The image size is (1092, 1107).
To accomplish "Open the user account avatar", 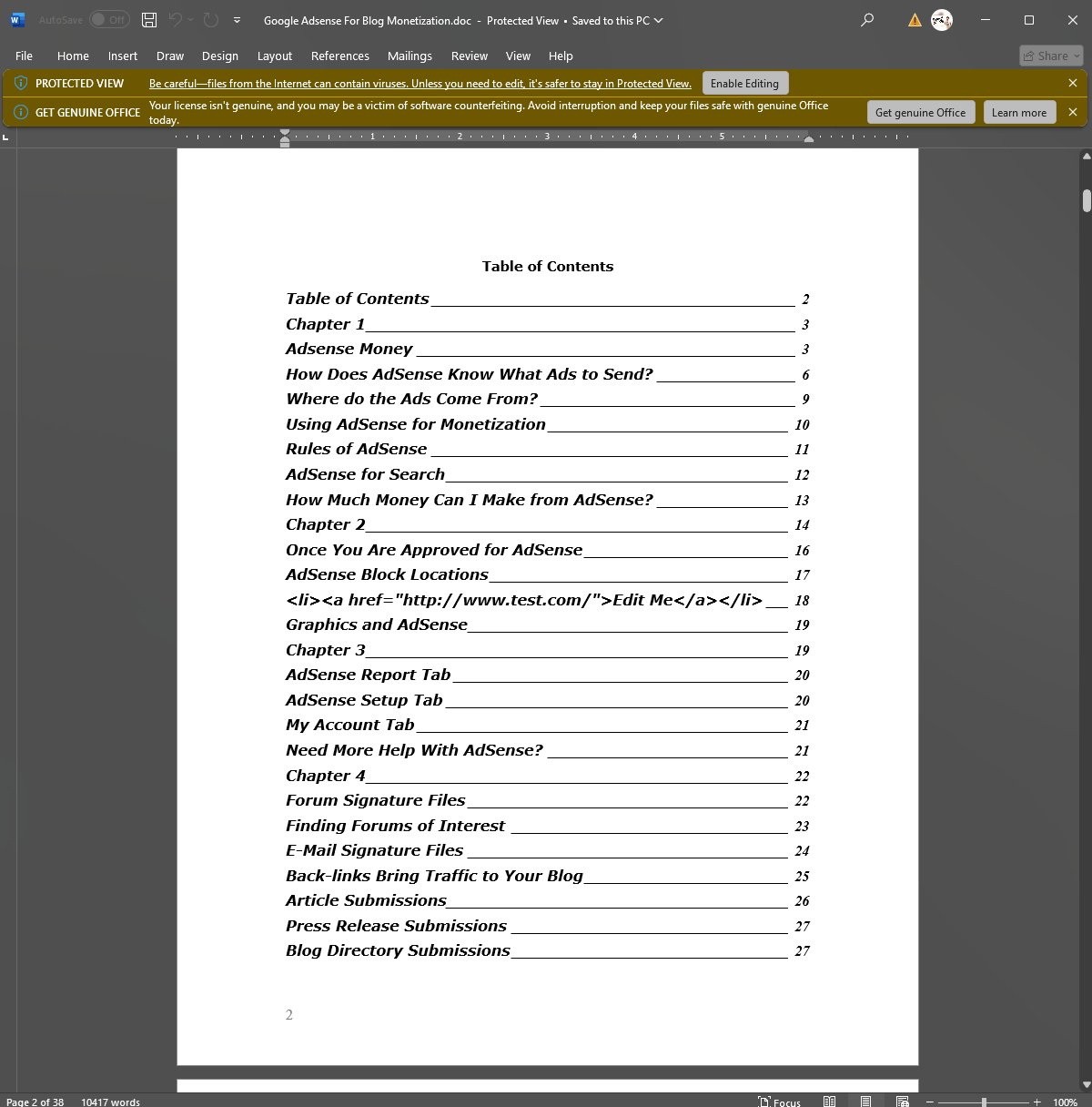I will pos(942,20).
